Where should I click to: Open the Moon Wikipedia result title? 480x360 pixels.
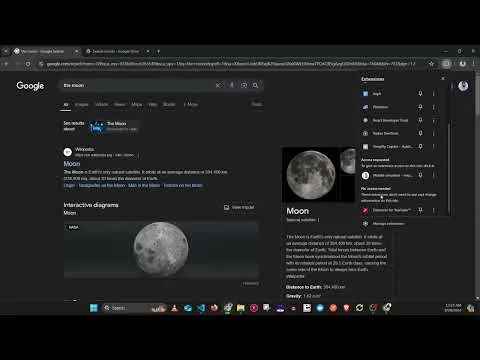72,164
